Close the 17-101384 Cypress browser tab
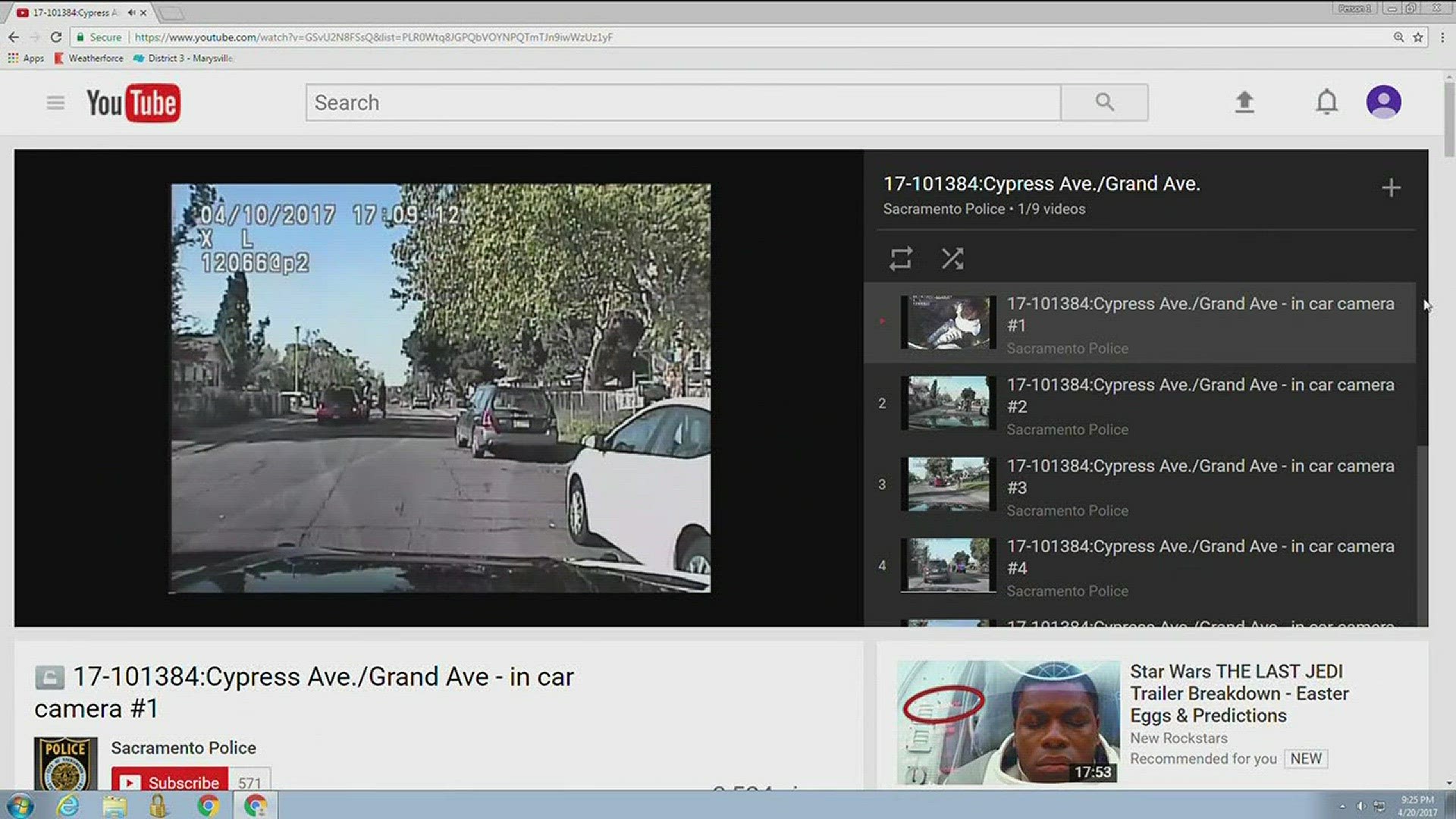 point(143,12)
